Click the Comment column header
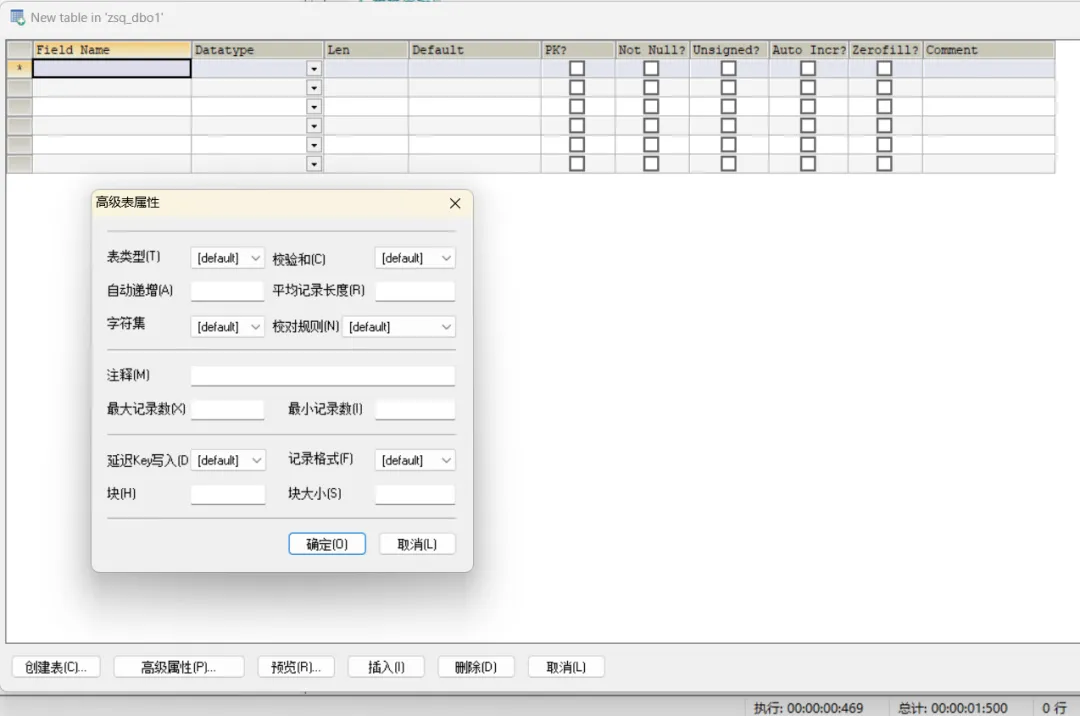Image resolution: width=1080 pixels, height=716 pixels. (988, 50)
